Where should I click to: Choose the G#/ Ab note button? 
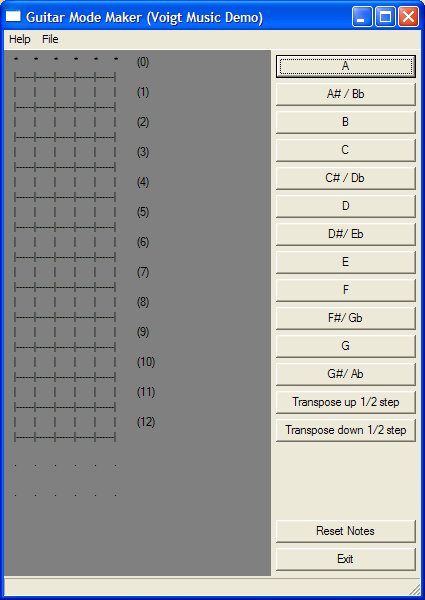(345, 374)
